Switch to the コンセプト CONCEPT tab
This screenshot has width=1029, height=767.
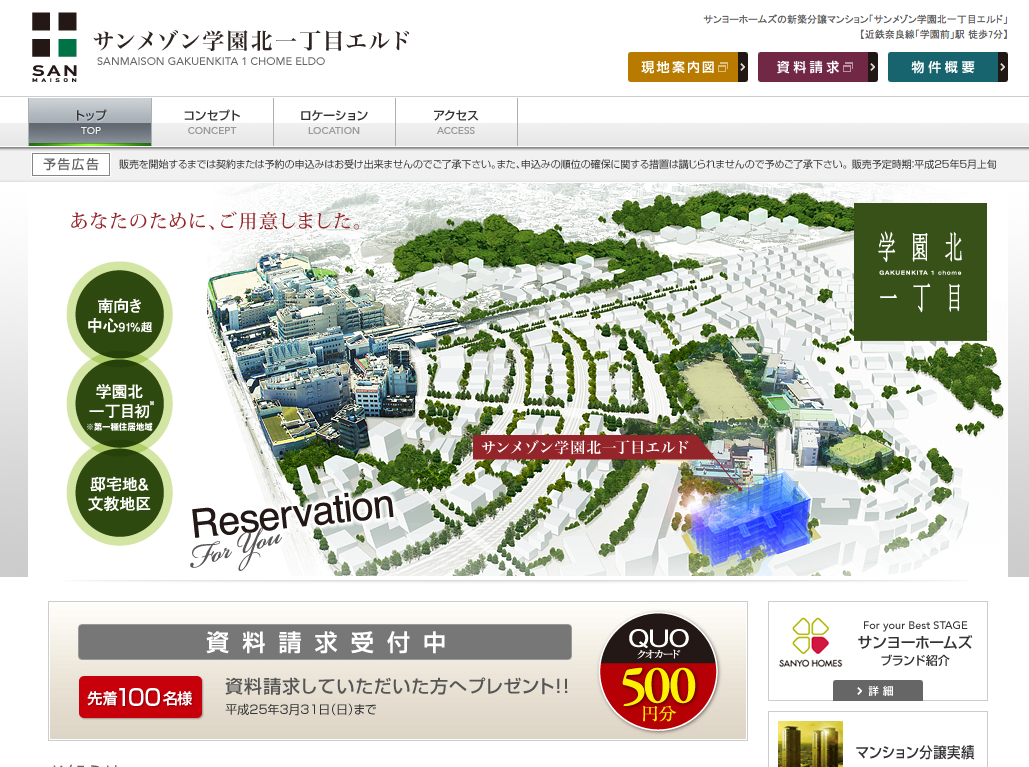212,122
